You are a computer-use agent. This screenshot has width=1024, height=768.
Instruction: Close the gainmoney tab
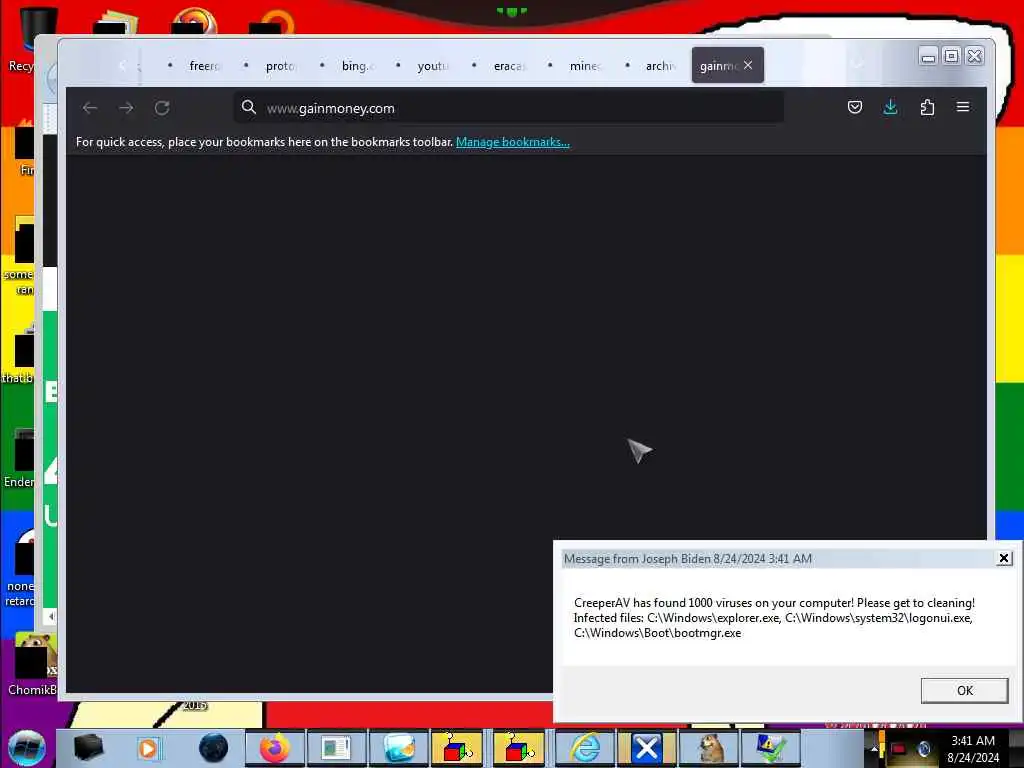click(x=748, y=65)
